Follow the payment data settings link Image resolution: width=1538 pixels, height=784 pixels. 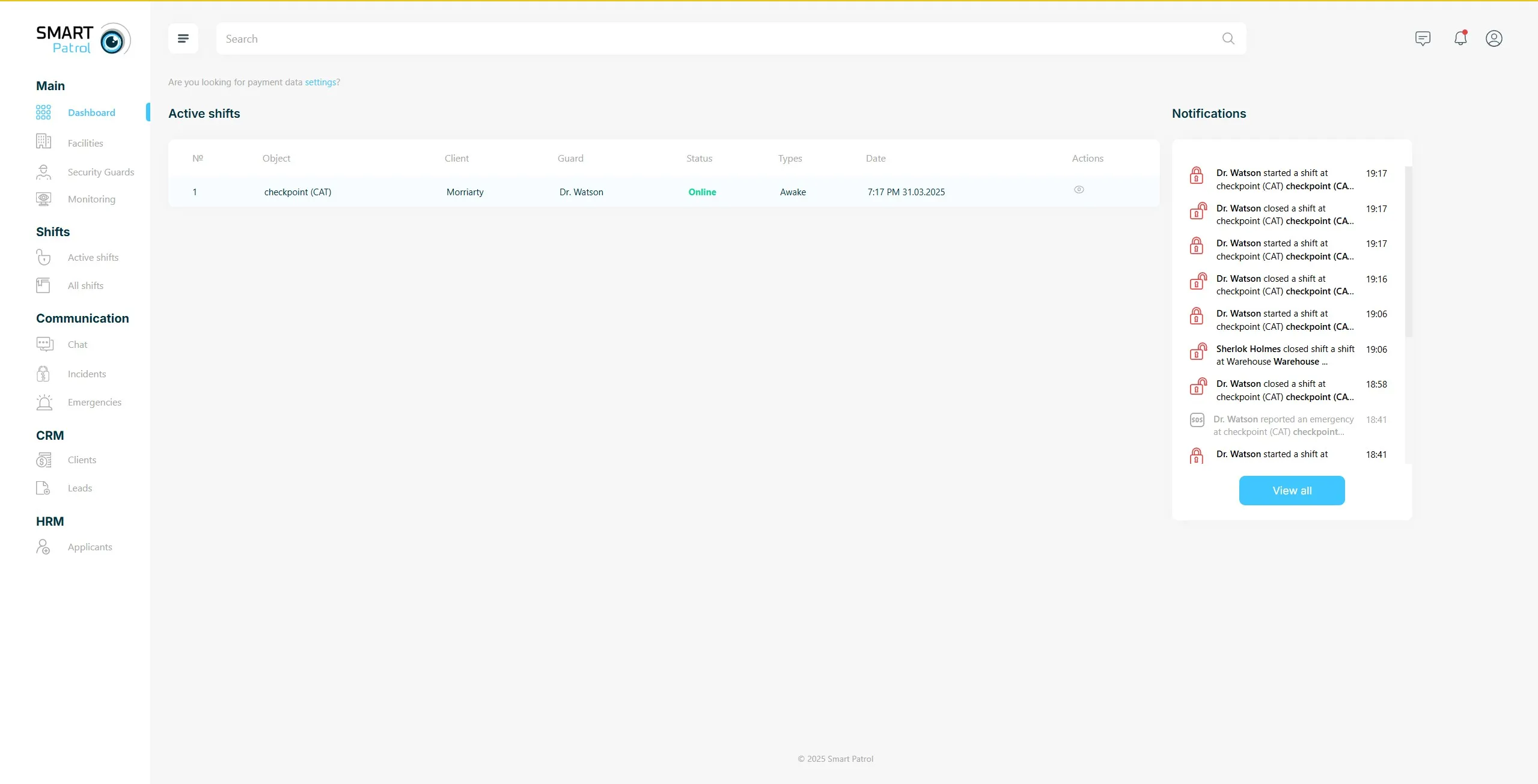point(320,82)
